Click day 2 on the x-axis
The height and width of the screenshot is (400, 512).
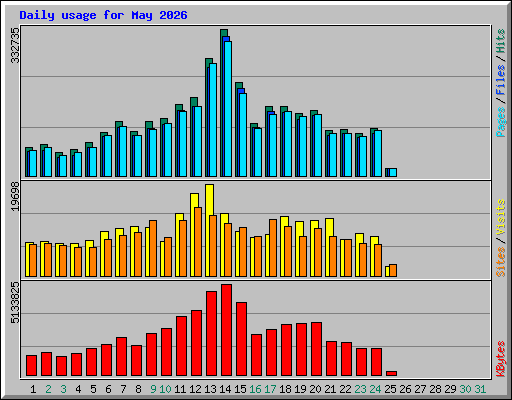click(x=48, y=389)
